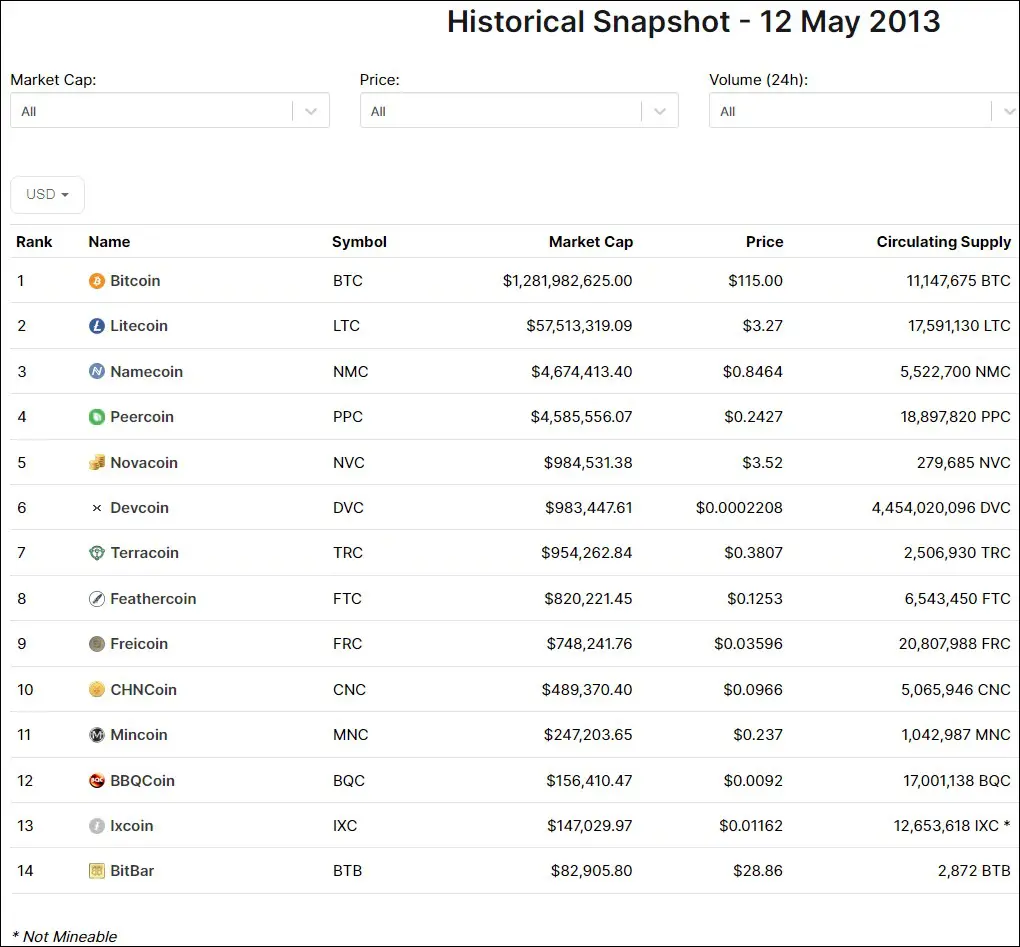The width and height of the screenshot is (1020, 947).
Task: Click the Historical Snapshot 12 May 2013 heading
Action: (693, 21)
